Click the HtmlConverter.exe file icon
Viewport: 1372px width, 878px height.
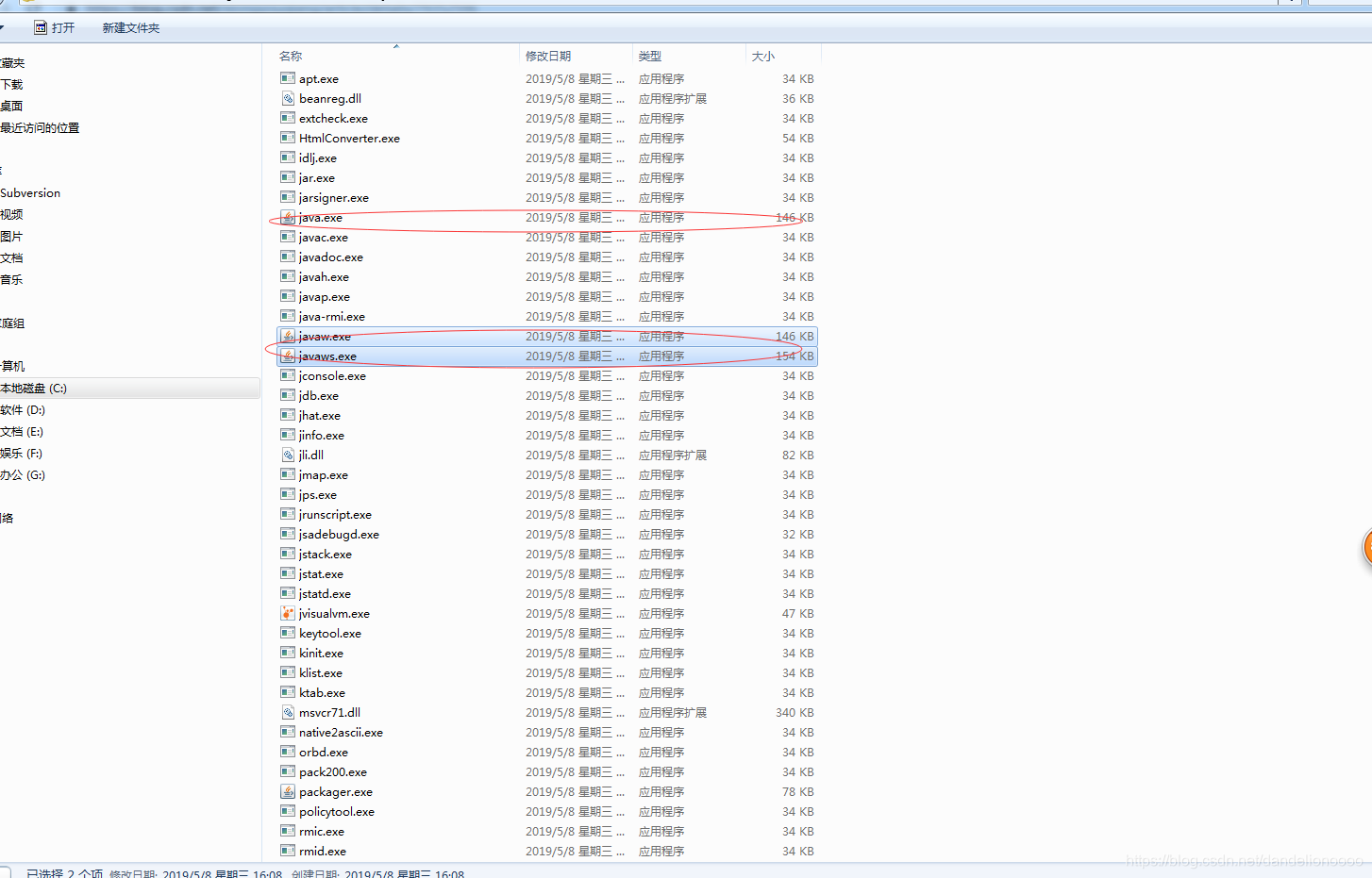288,138
